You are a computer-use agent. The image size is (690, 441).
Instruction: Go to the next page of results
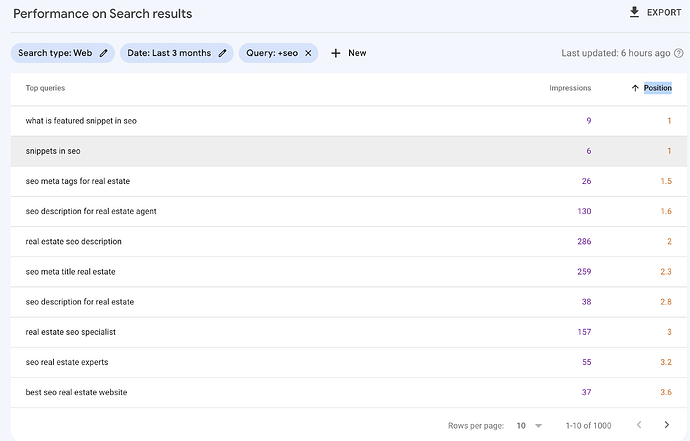[667, 425]
